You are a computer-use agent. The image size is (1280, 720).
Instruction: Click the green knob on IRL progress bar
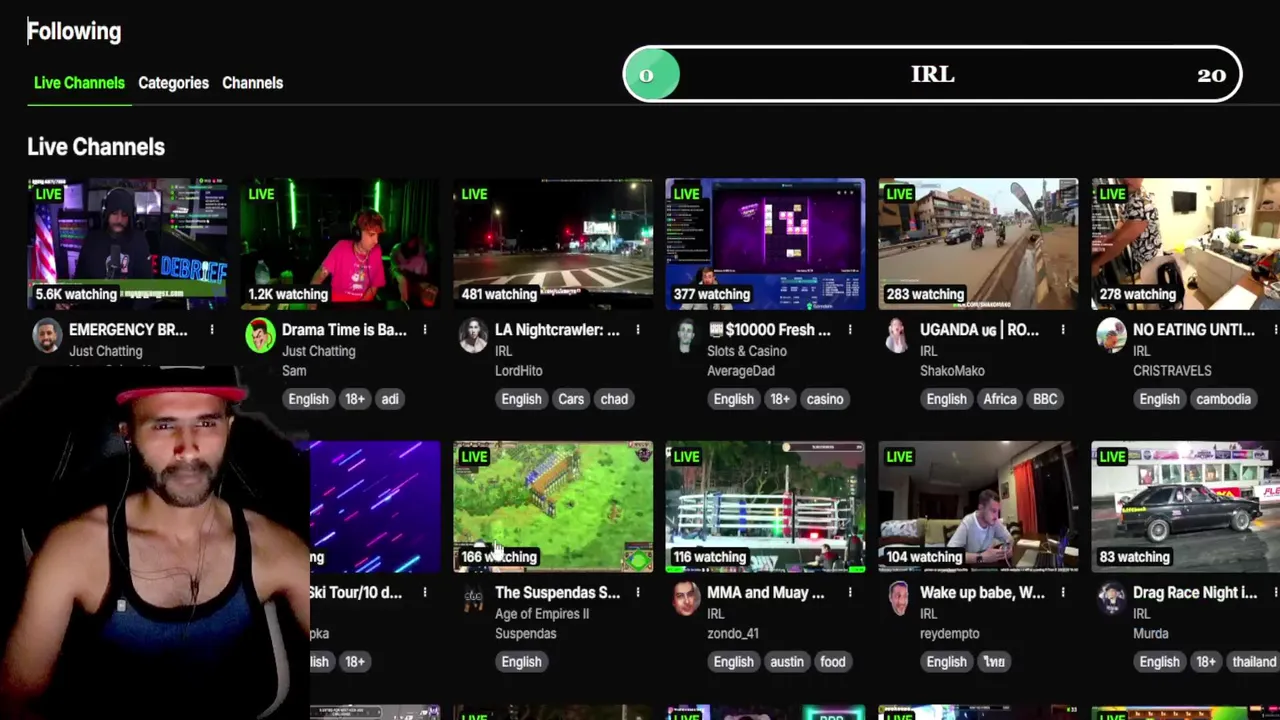651,75
